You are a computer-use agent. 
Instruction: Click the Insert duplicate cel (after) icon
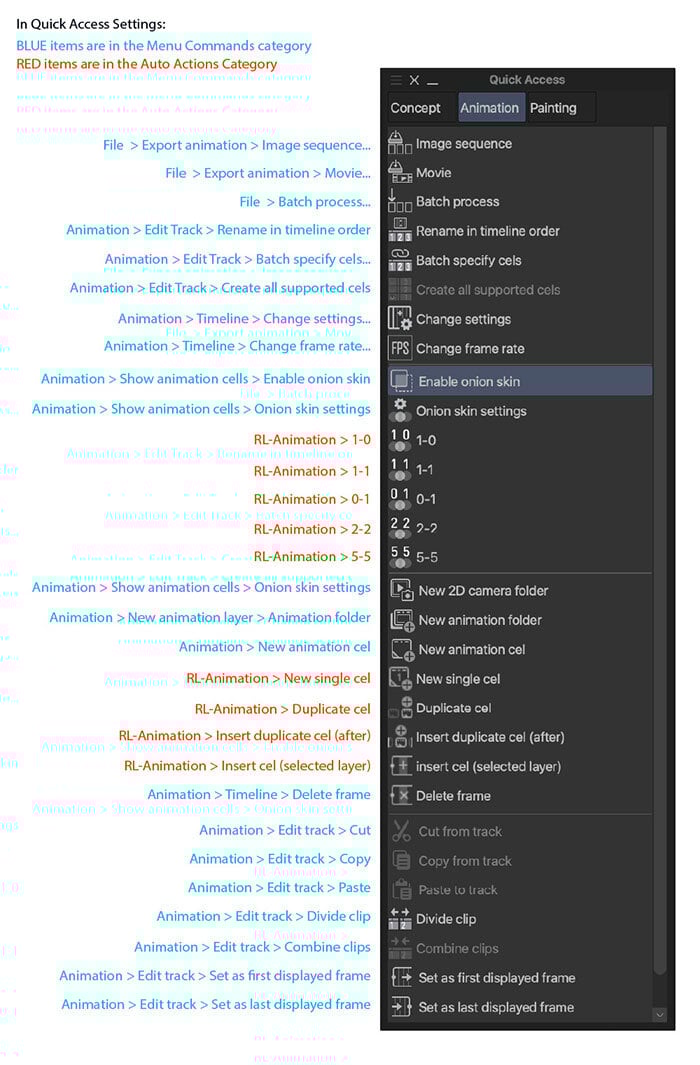tap(400, 737)
